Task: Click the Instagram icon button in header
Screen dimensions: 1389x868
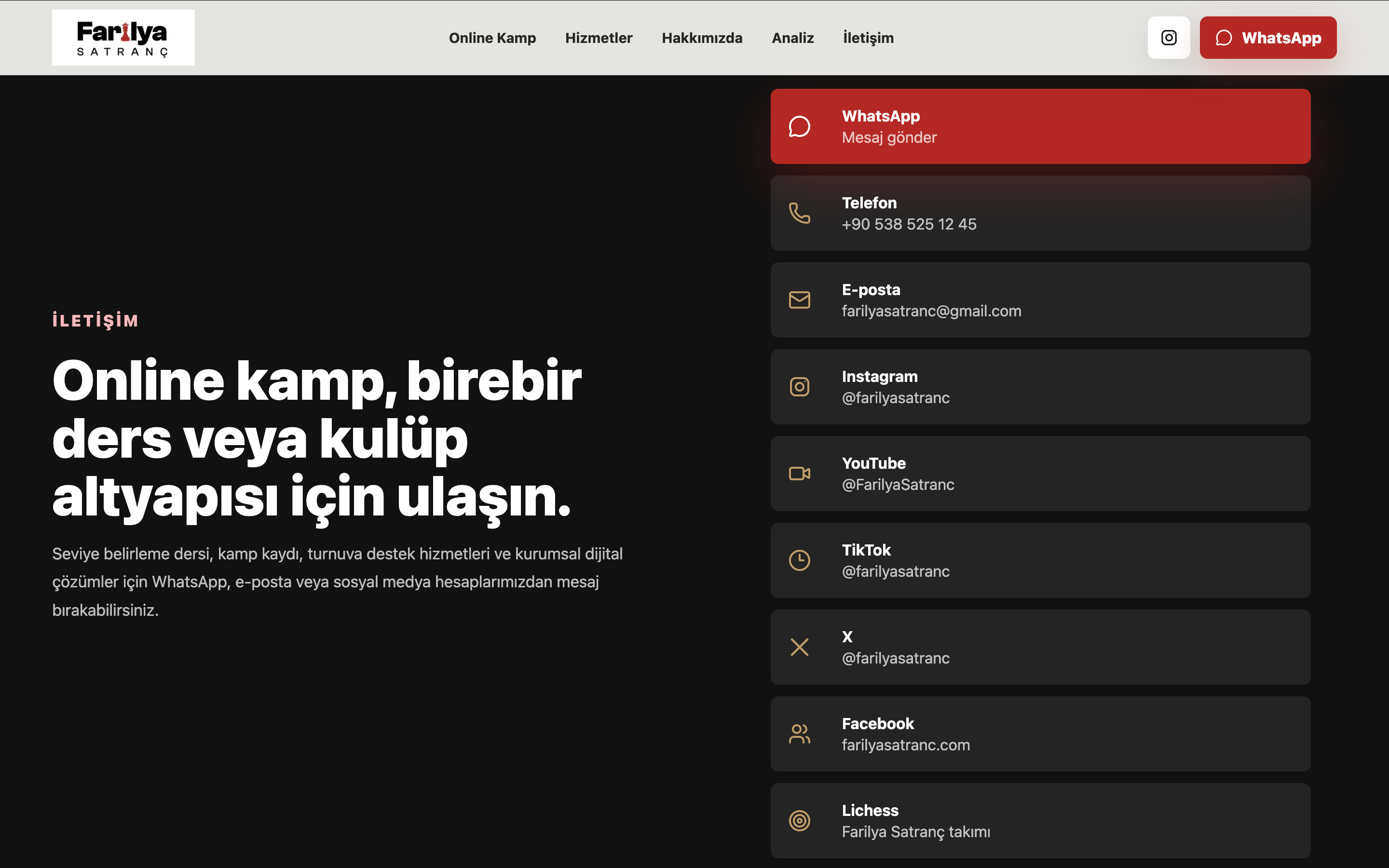Action: click(x=1169, y=38)
